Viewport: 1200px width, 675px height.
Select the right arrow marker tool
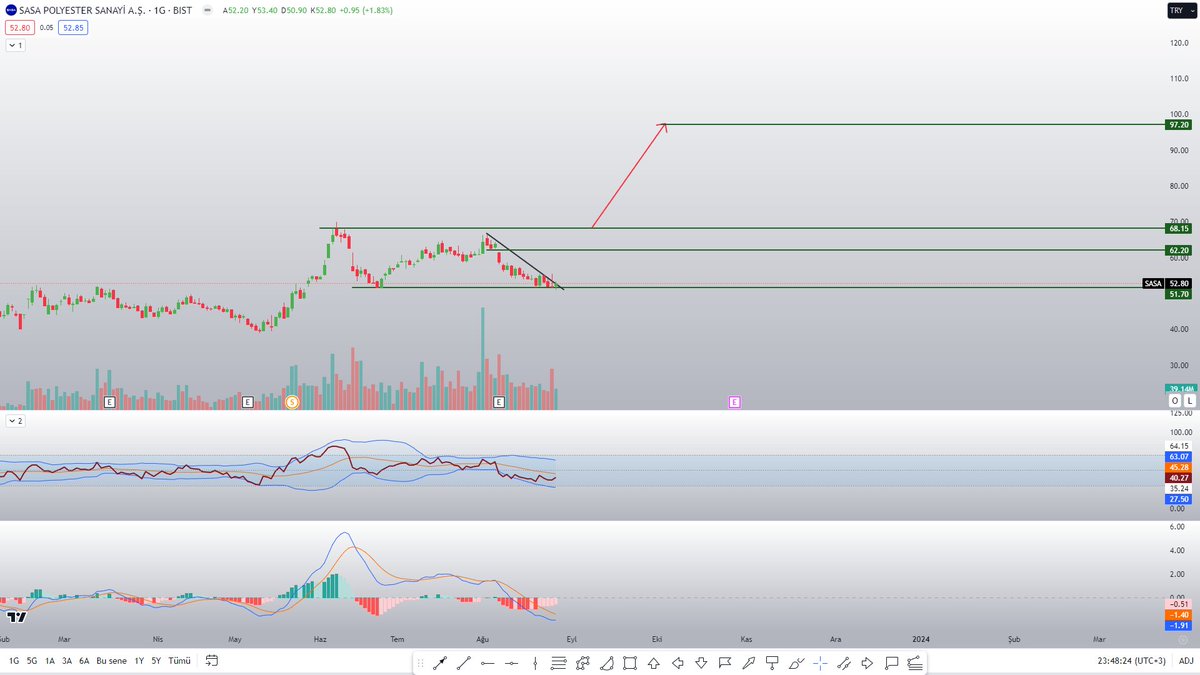pos(868,662)
